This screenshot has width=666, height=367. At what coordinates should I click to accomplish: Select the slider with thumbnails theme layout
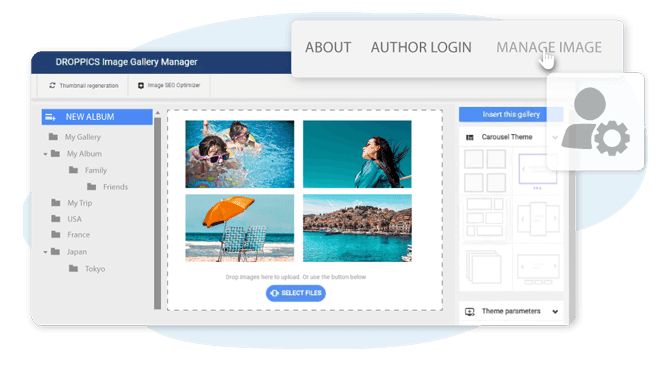click(x=538, y=269)
